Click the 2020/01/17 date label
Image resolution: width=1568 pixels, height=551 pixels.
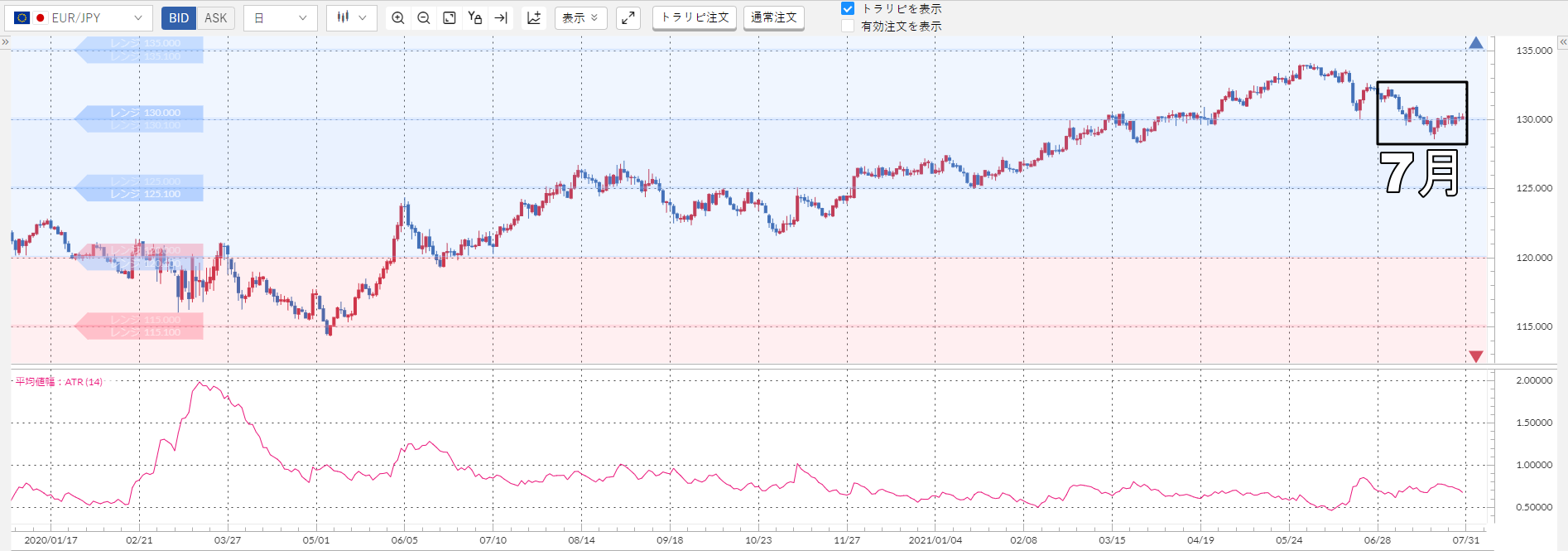coord(51,540)
